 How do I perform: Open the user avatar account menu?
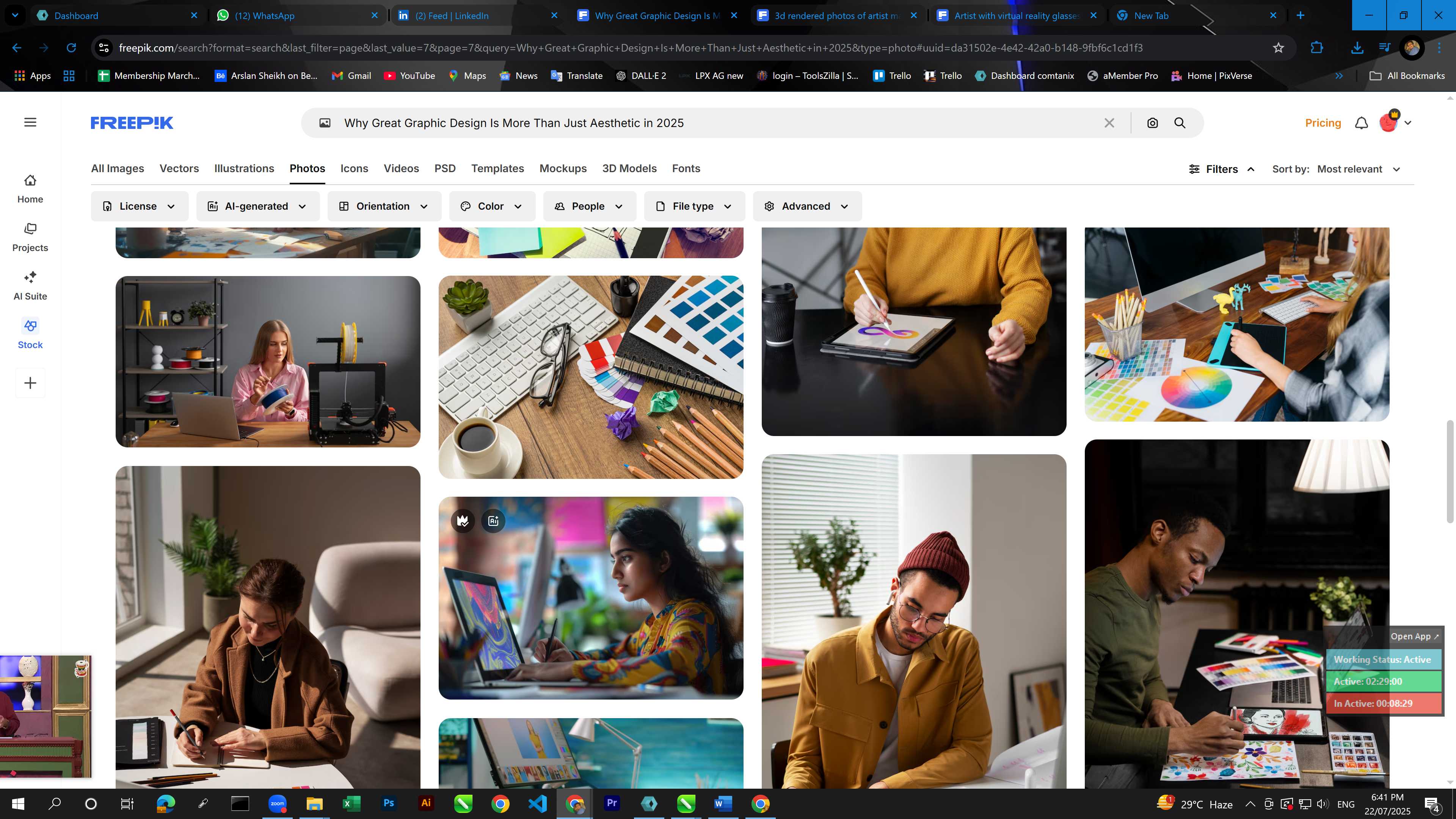point(1395,122)
